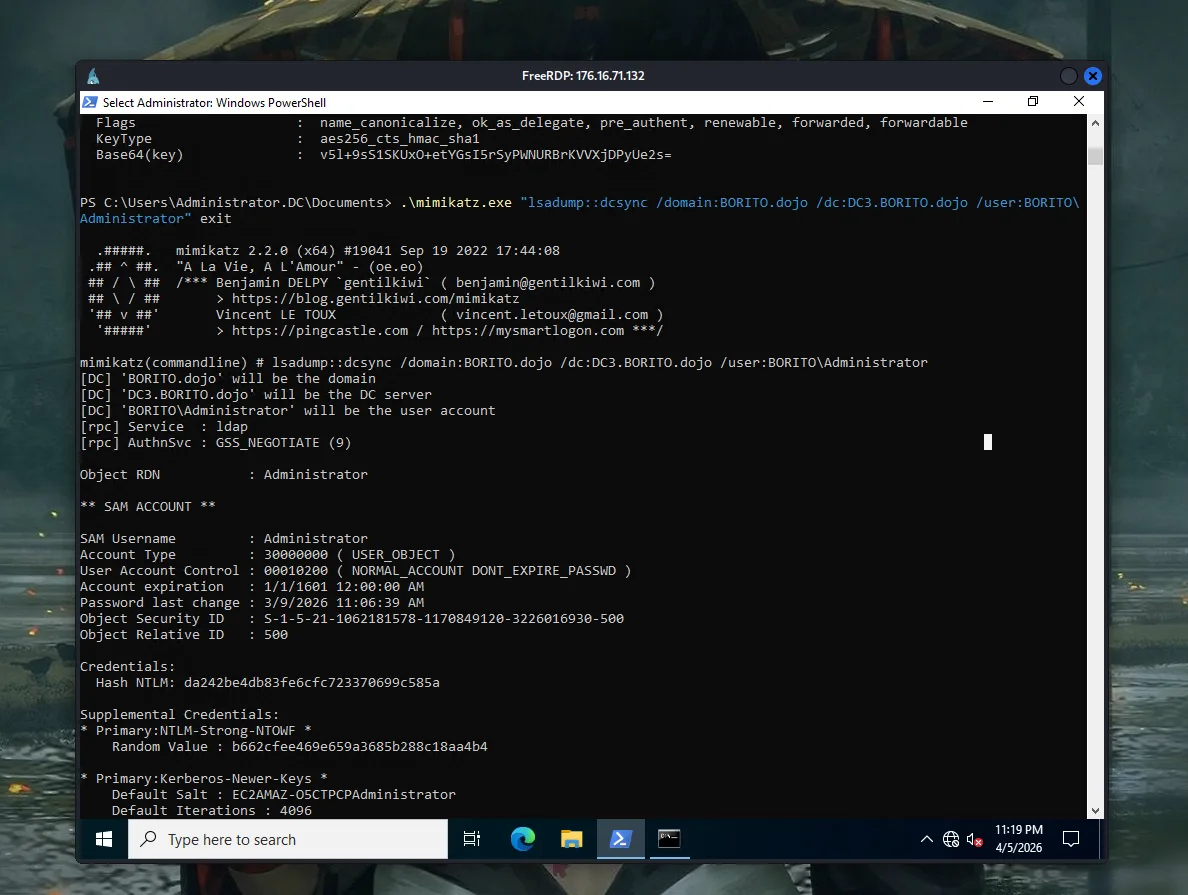Restore down the PowerShell window
The height and width of the screenshot is (895, 1188).
(x=1033, y=102)
